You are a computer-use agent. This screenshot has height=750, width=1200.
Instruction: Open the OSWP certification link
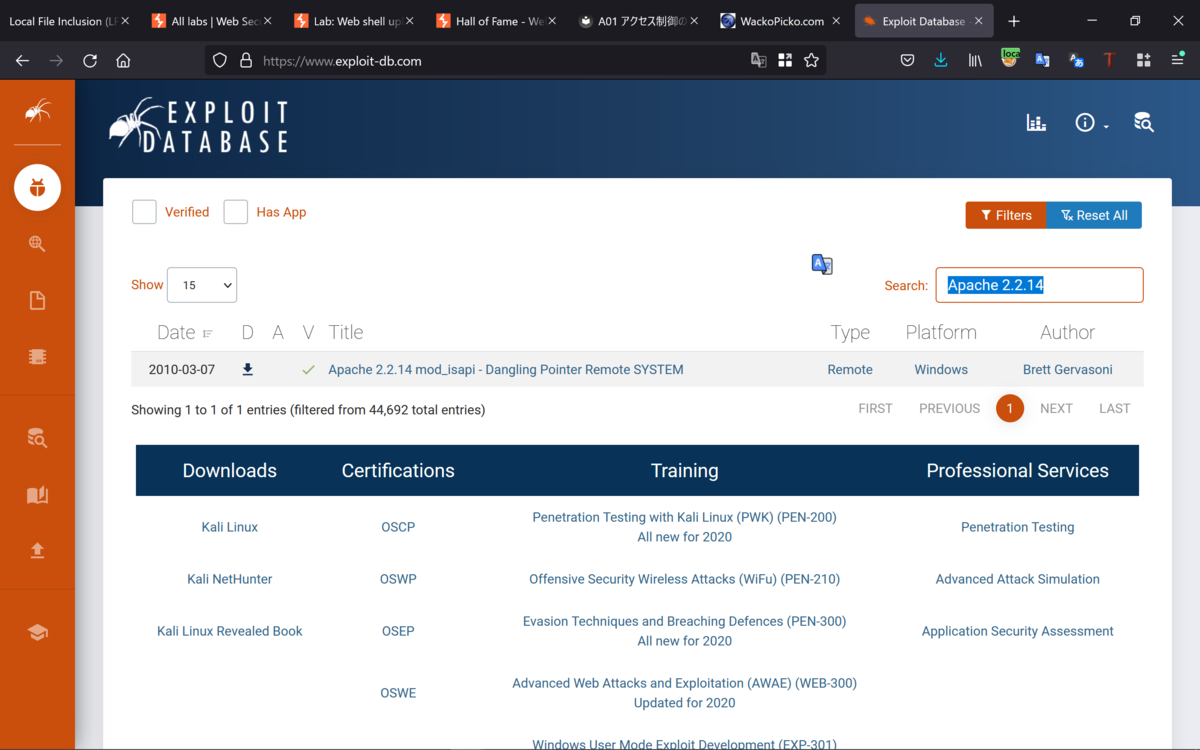pos(398,579)
